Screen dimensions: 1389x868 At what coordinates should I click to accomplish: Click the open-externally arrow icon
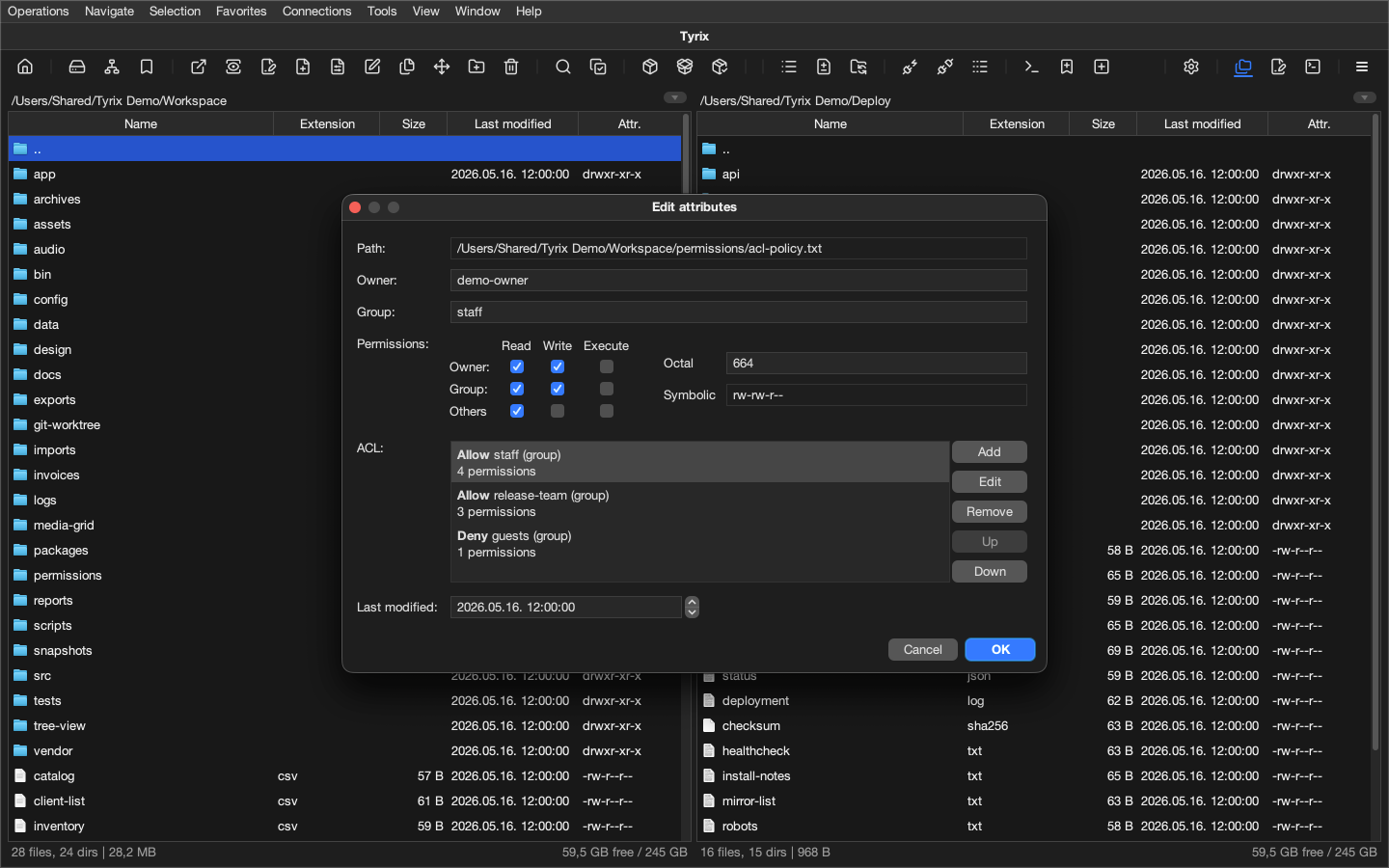199,67
